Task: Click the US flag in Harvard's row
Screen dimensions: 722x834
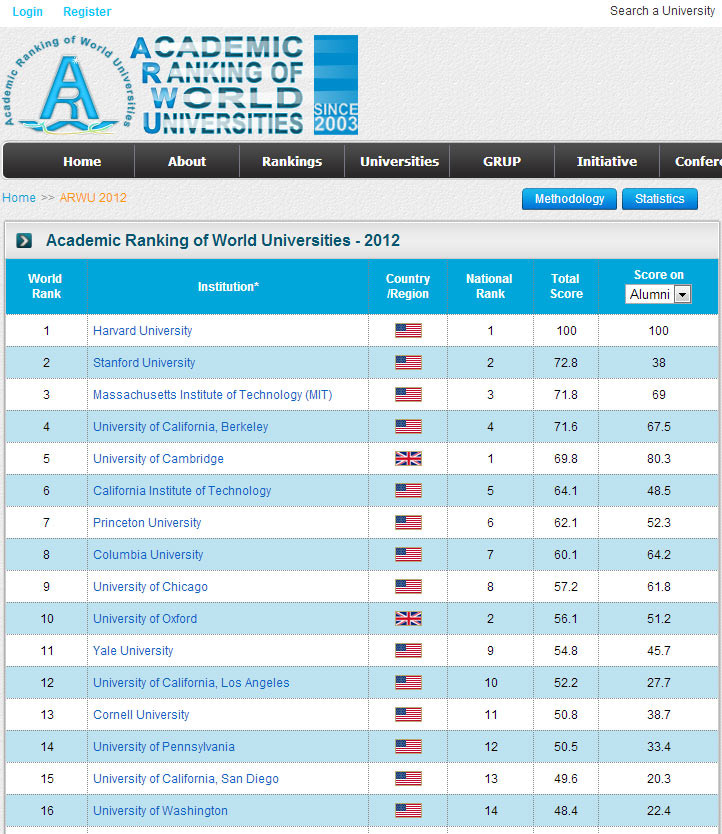Action: coord(408,331)
